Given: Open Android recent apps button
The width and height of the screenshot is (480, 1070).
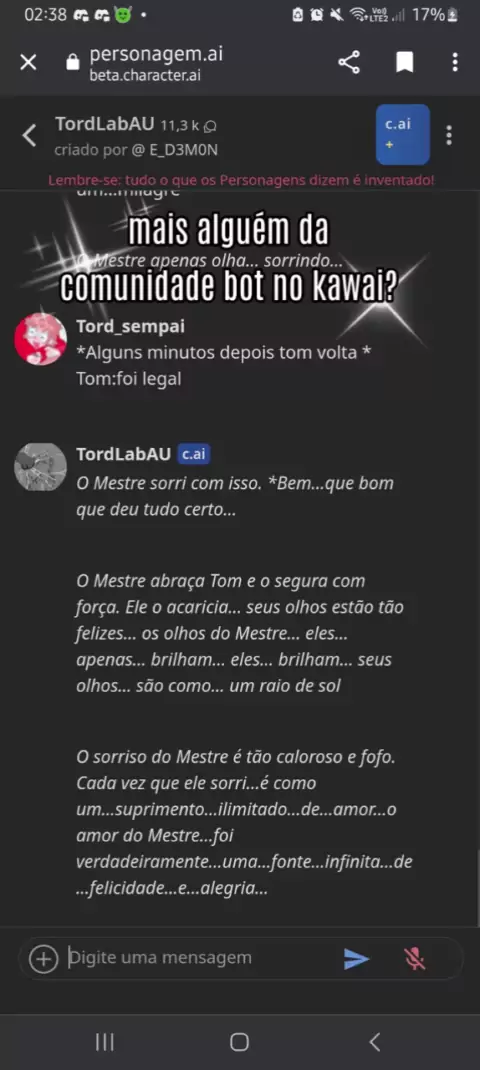Looking at the screenshot, I should pyautogui.click(x=104, y=1041).
